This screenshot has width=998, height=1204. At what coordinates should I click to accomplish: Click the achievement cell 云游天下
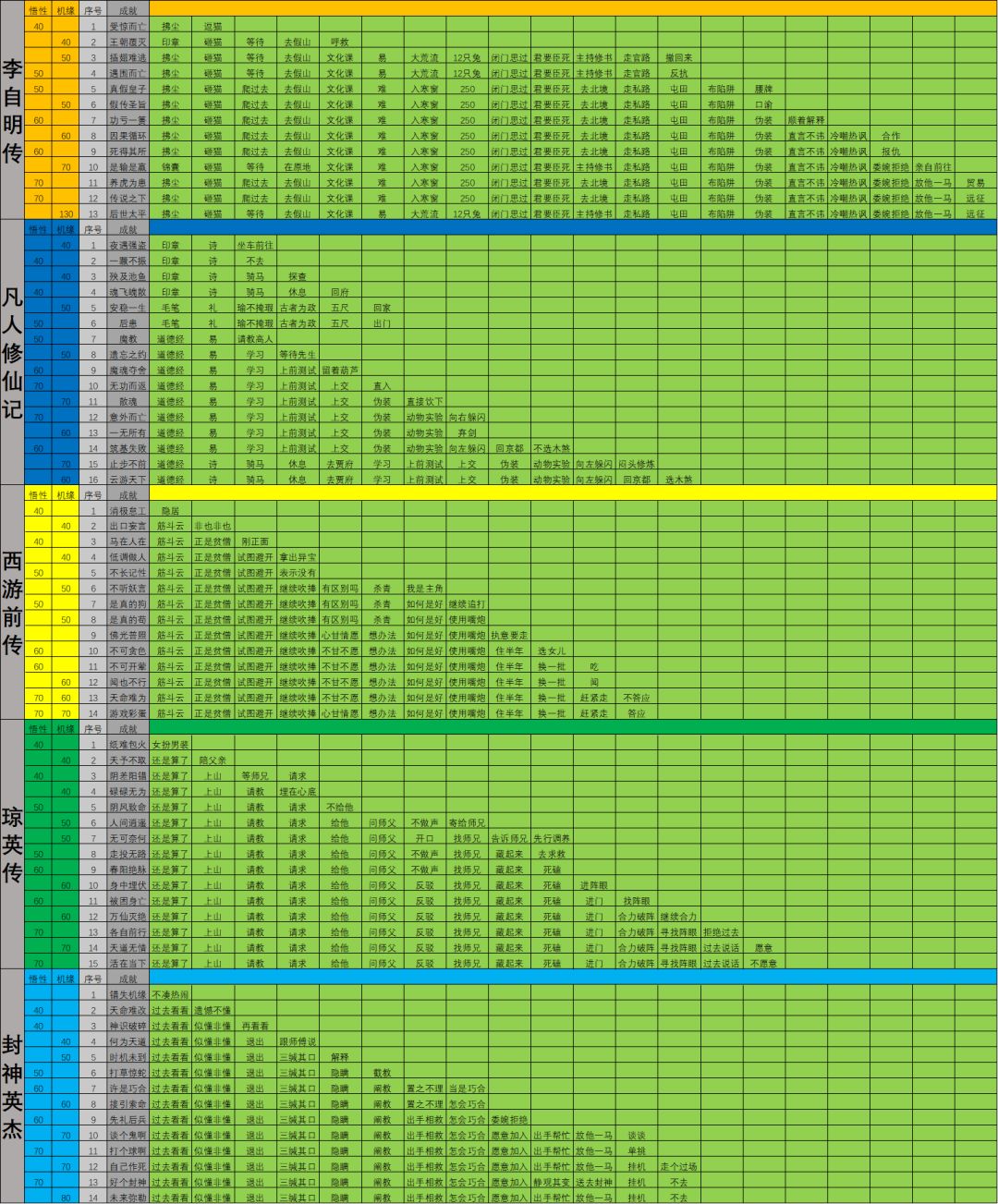[128, 480]
